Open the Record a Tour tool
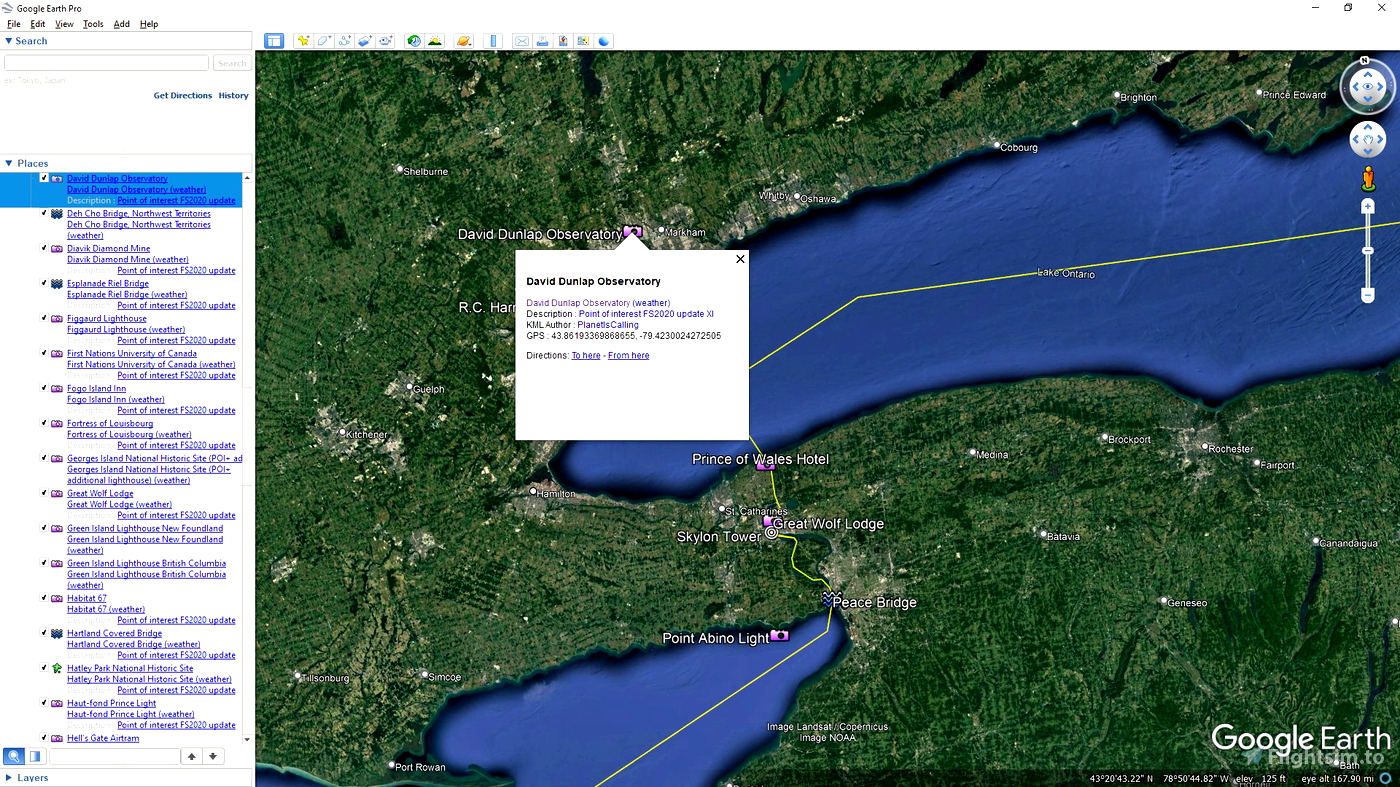 [386, 40]
